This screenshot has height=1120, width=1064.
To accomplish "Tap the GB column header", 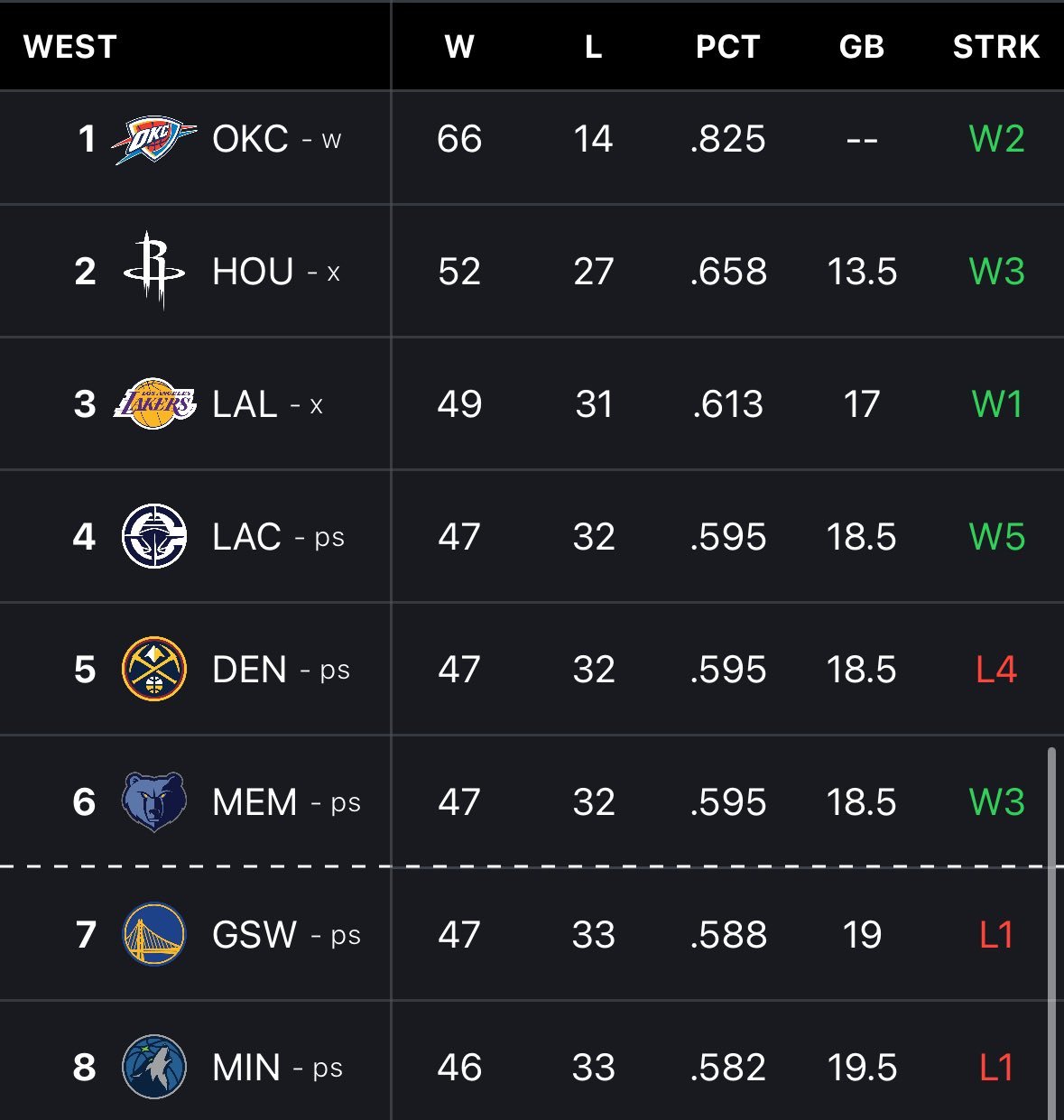I will (x=862, y=47).
